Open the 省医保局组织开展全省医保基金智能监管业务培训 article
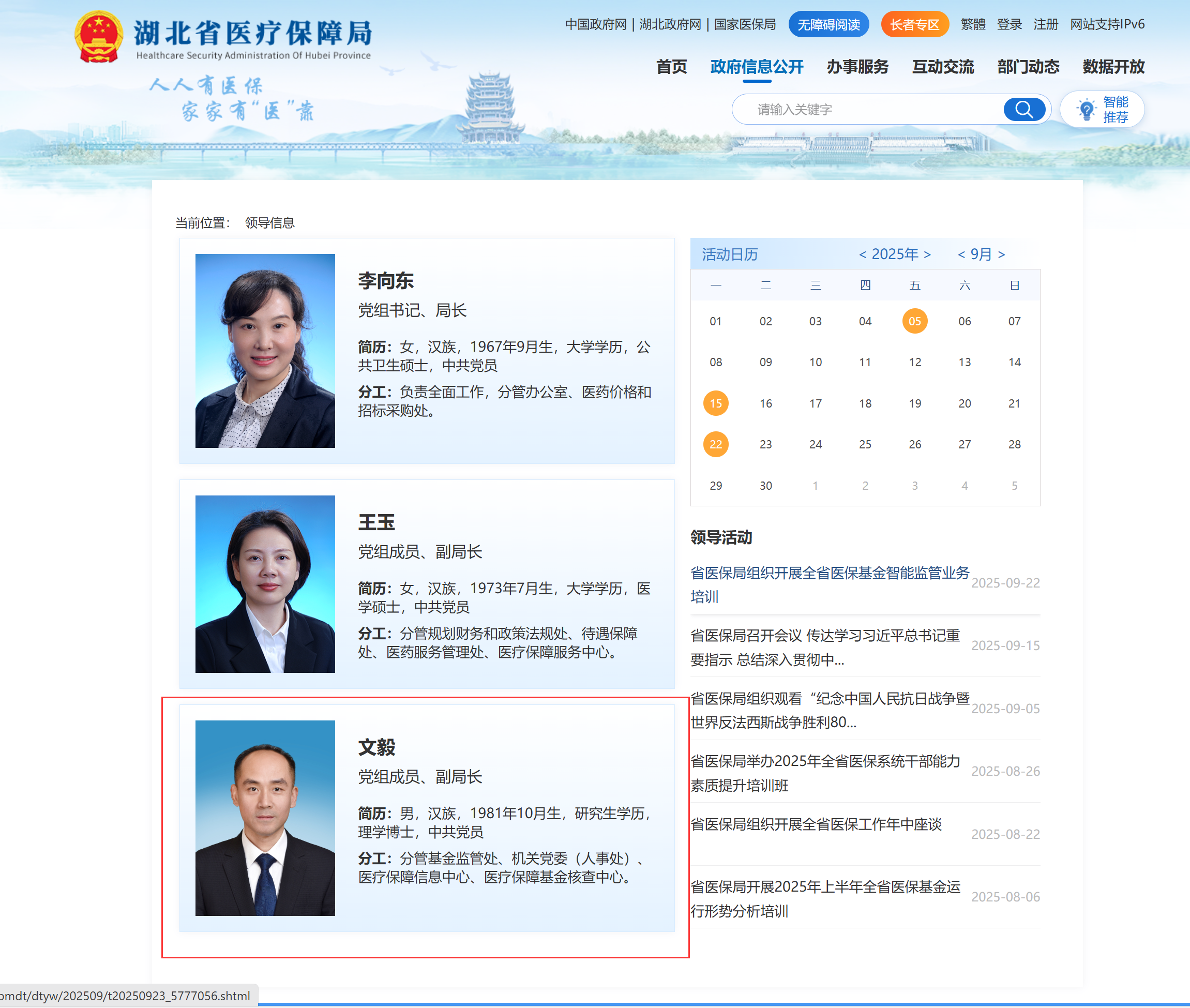The image size is (1190, 1008). pos(829,584)
